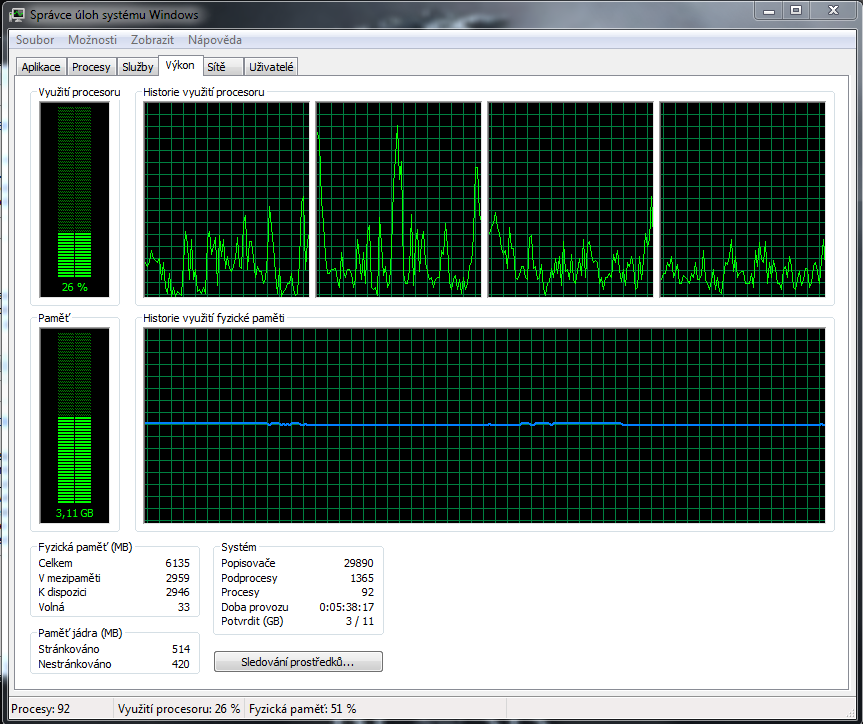Click the memory gauge showing 3,11 GB

point(74,425)
